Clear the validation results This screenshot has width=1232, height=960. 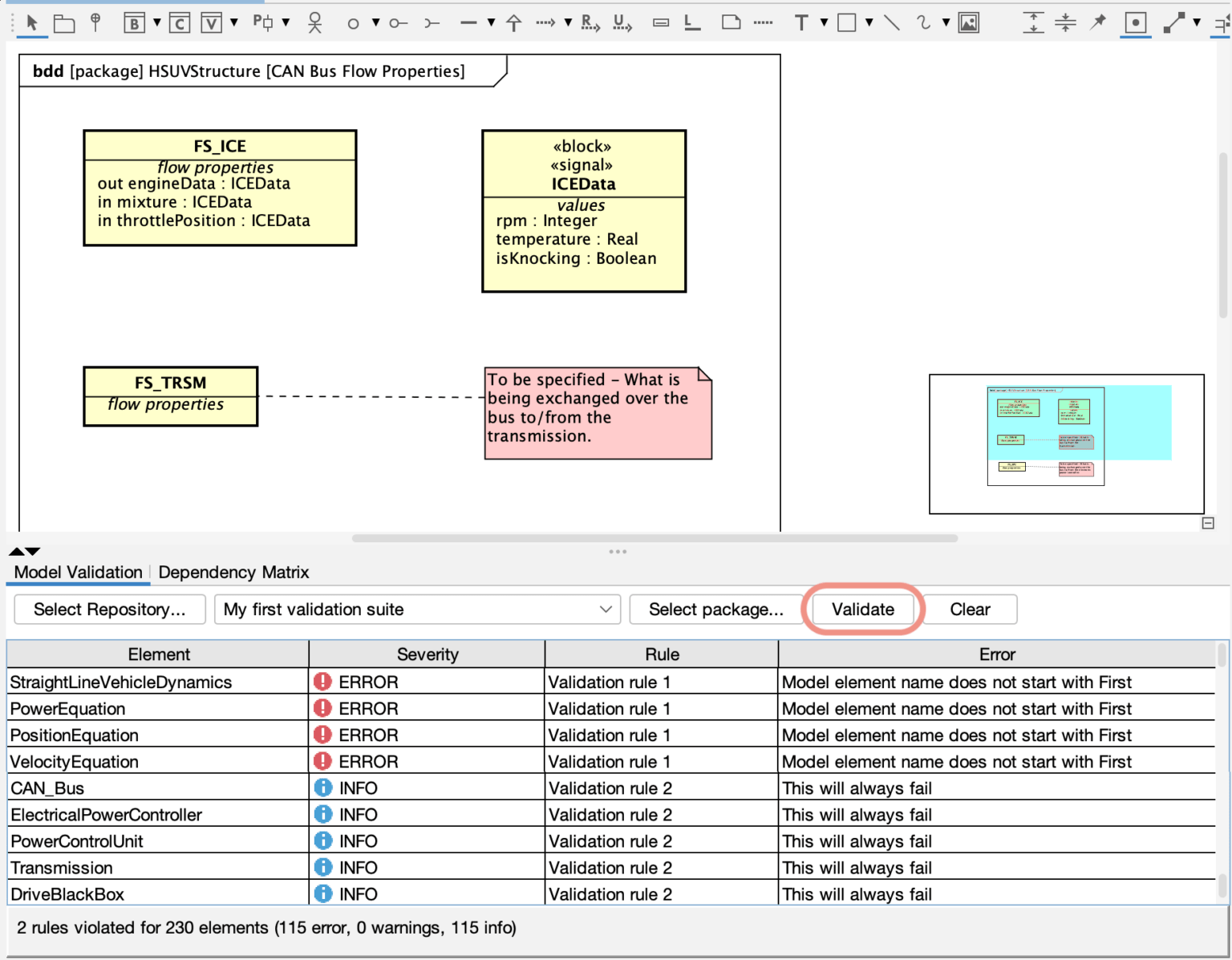[969, 610]
